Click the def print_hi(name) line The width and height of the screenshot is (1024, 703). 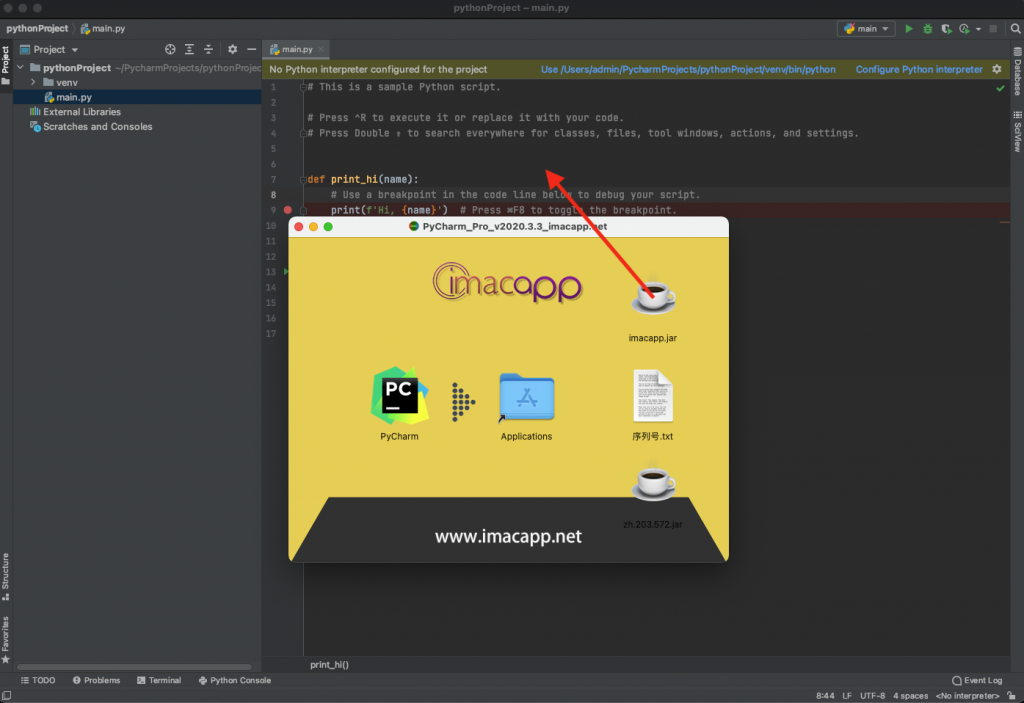click(362, 180)
